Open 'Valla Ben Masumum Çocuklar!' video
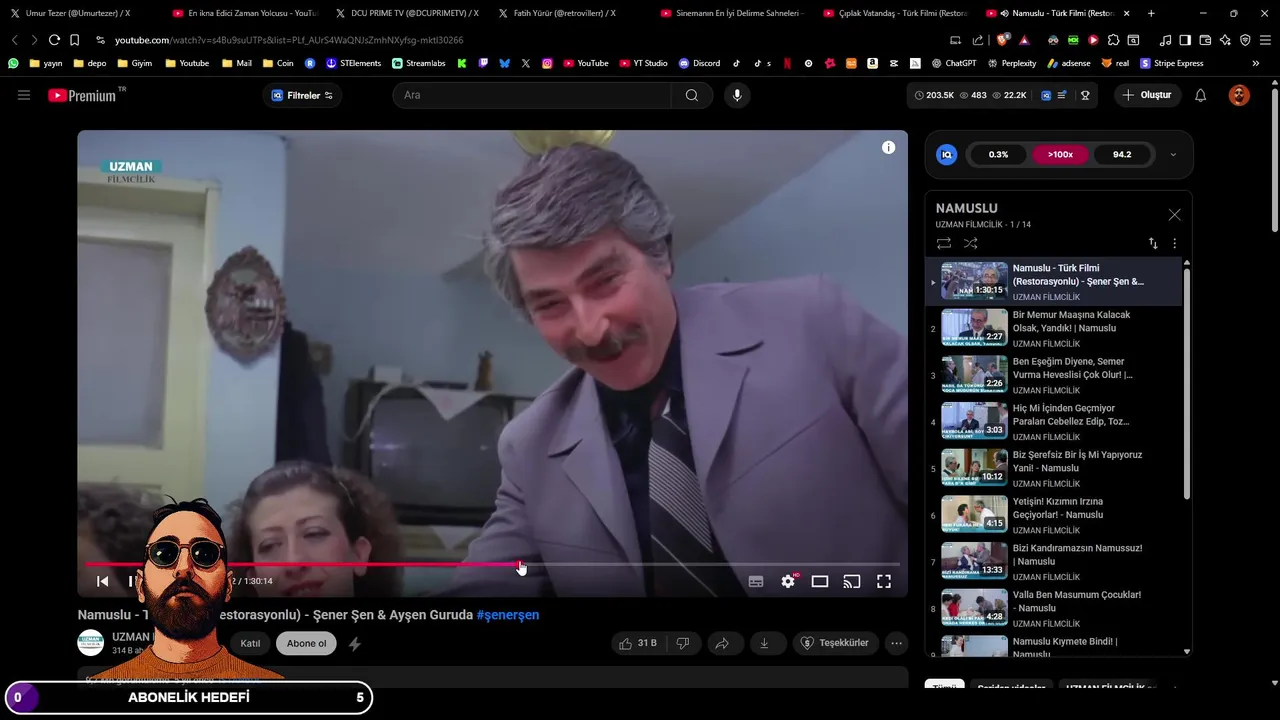The image size is (1280, 720). [x=1054, y=608]
